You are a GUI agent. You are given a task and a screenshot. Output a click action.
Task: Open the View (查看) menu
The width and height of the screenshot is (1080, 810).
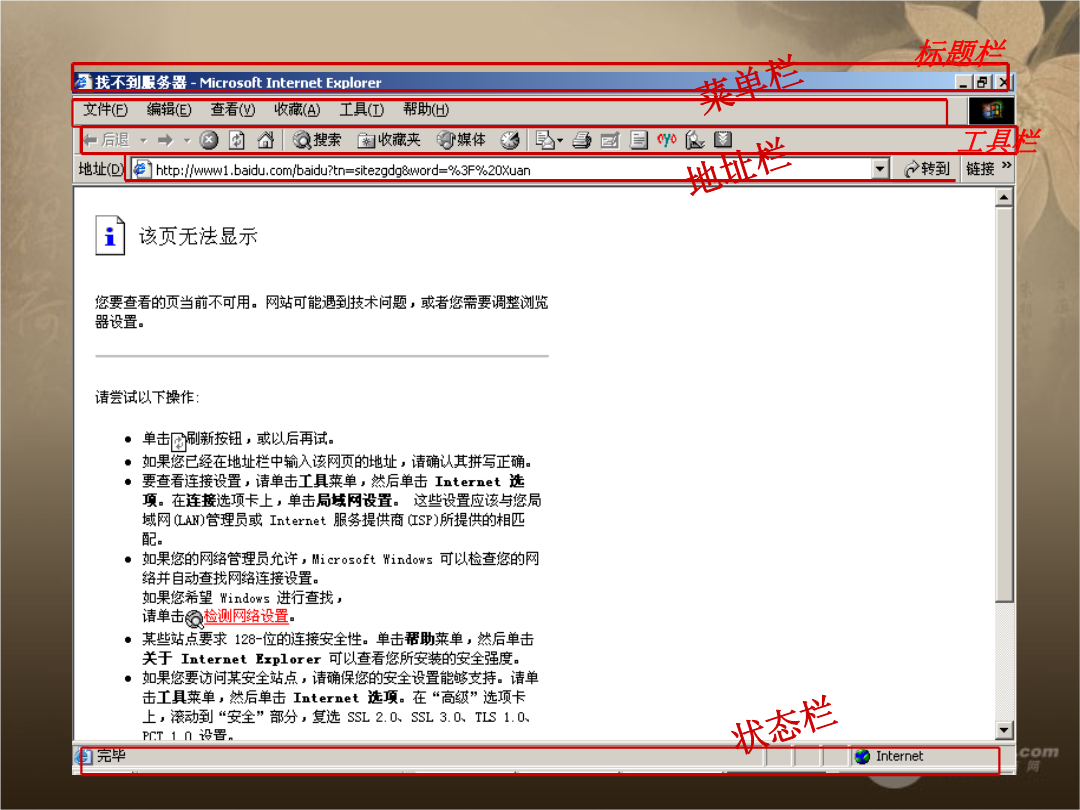click(x=233, y=110)
